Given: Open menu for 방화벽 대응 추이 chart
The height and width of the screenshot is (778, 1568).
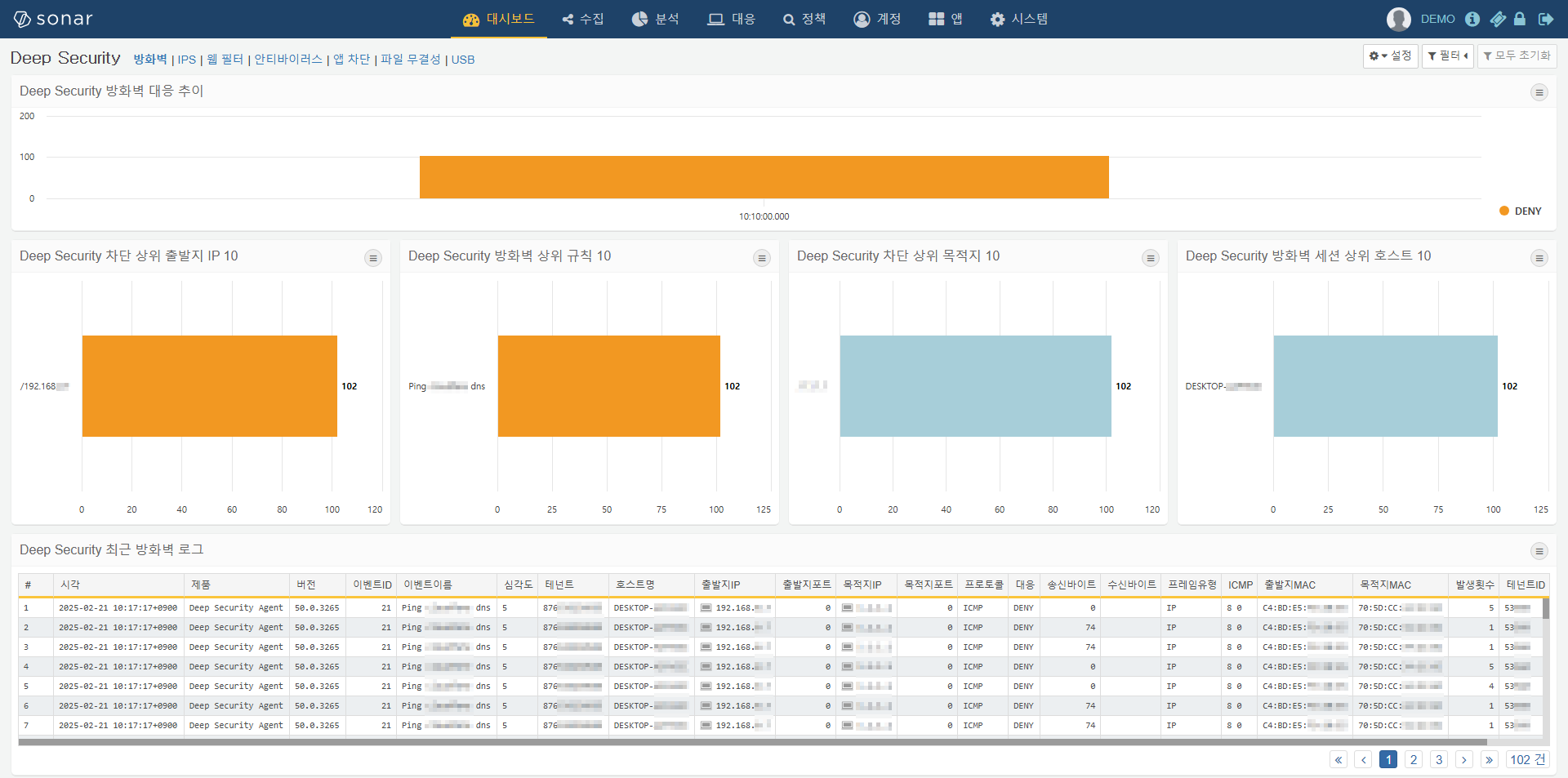Looking at the screenshot, I should click(x=1539, y=92).
